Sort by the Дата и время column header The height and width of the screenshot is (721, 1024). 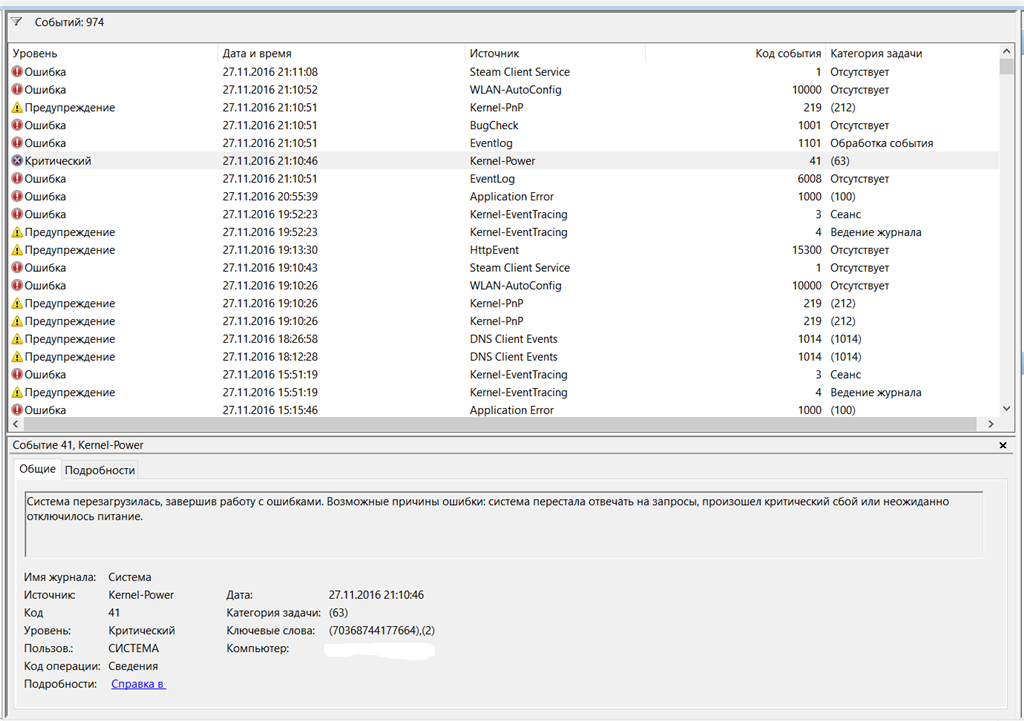(x=341, y=54)
